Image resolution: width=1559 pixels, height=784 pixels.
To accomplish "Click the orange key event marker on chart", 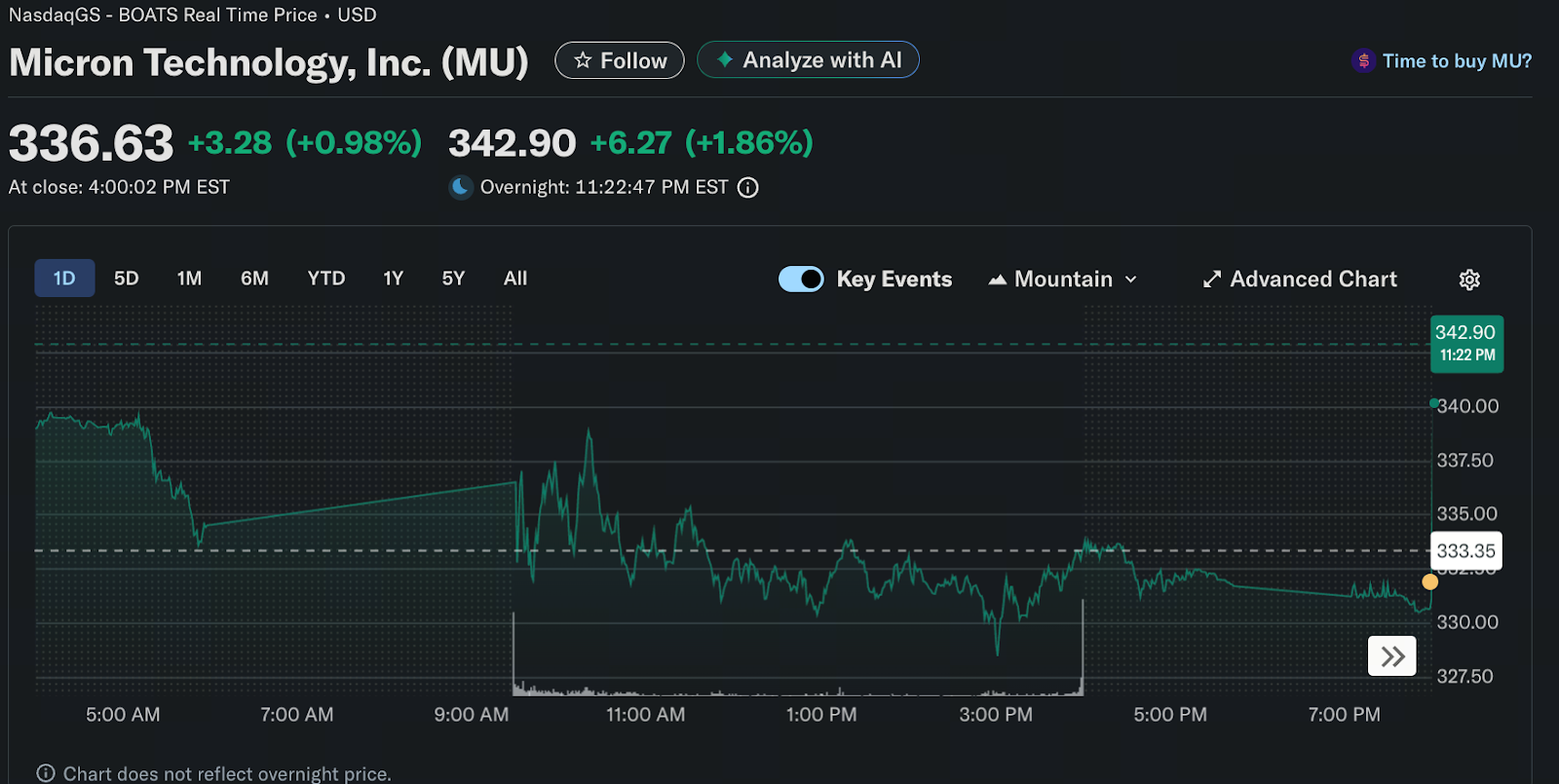I will coord(1429,581).
